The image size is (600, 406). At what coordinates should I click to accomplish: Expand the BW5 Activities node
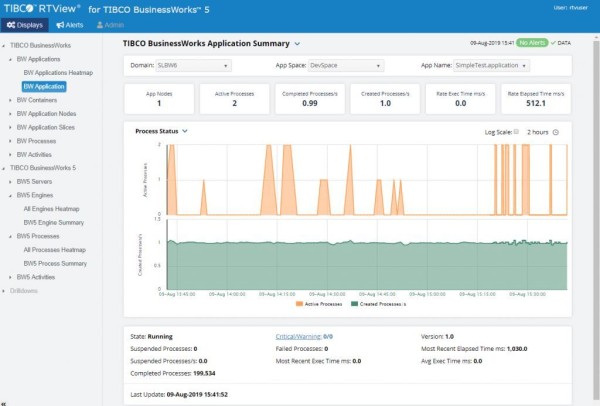(x=10, y=277)
